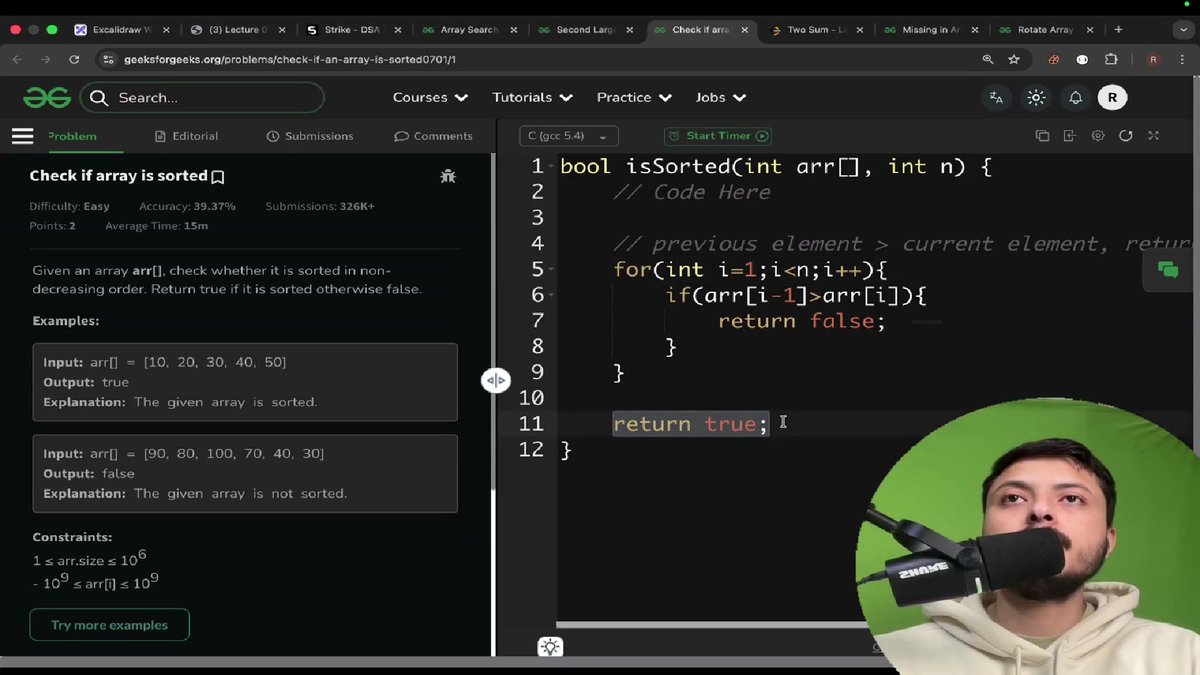Screen dimensions: 1200x675
Task: Copy the code using the copy icon
Action: click(1041, 135)
